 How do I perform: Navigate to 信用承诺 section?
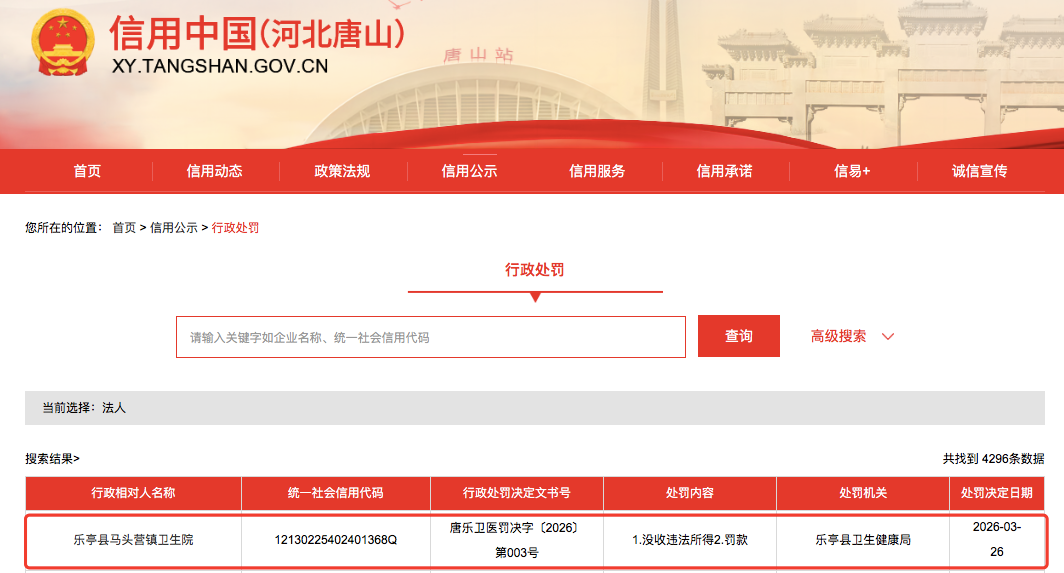tap(724, 171)
